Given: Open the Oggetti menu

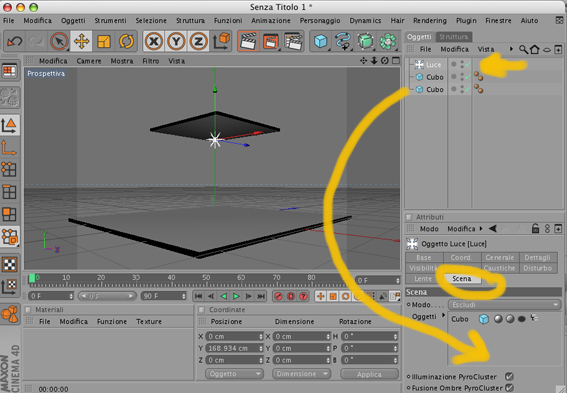Looking at the screenshot, I should [73, 21].
